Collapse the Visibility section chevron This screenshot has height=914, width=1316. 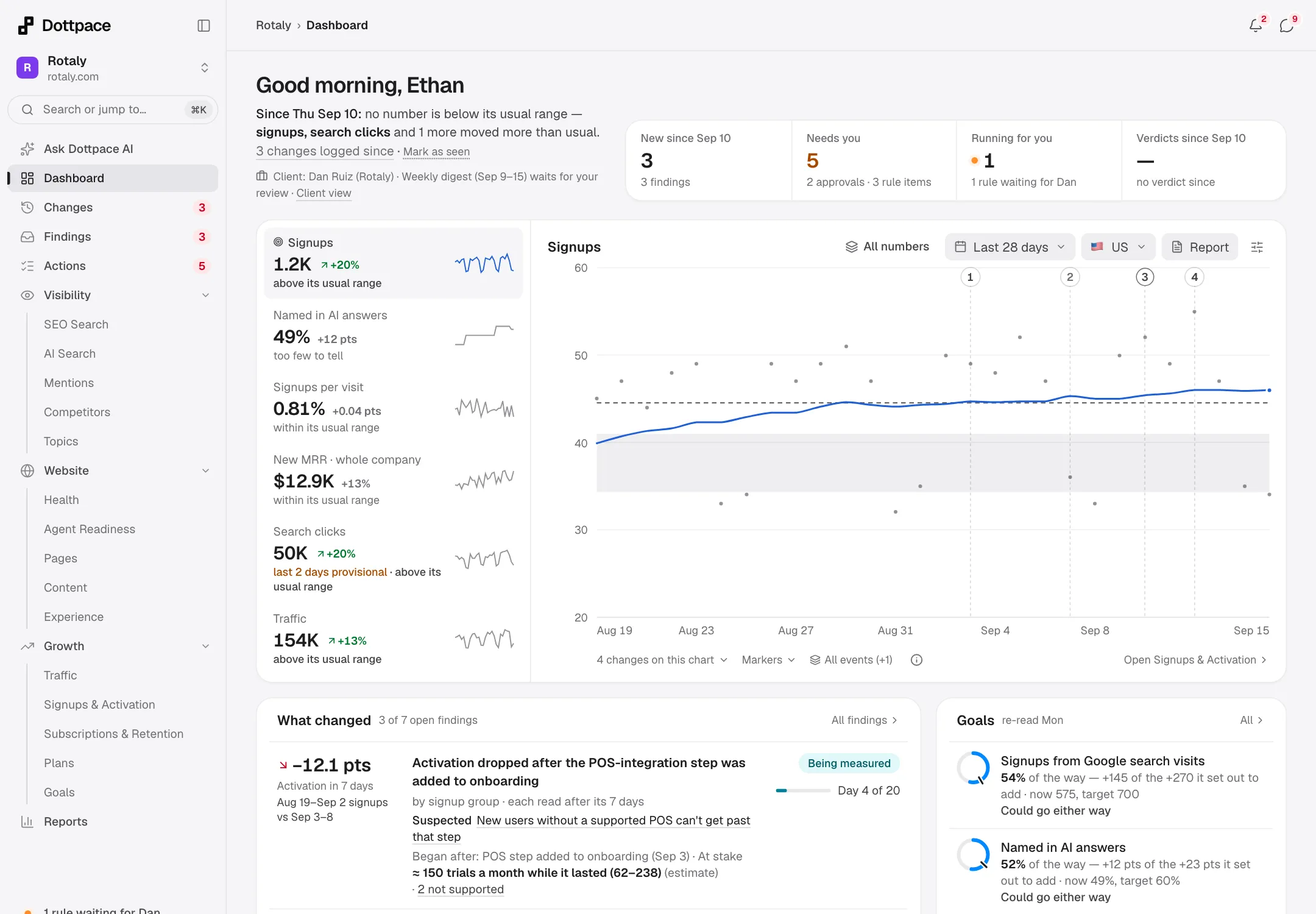206,296
